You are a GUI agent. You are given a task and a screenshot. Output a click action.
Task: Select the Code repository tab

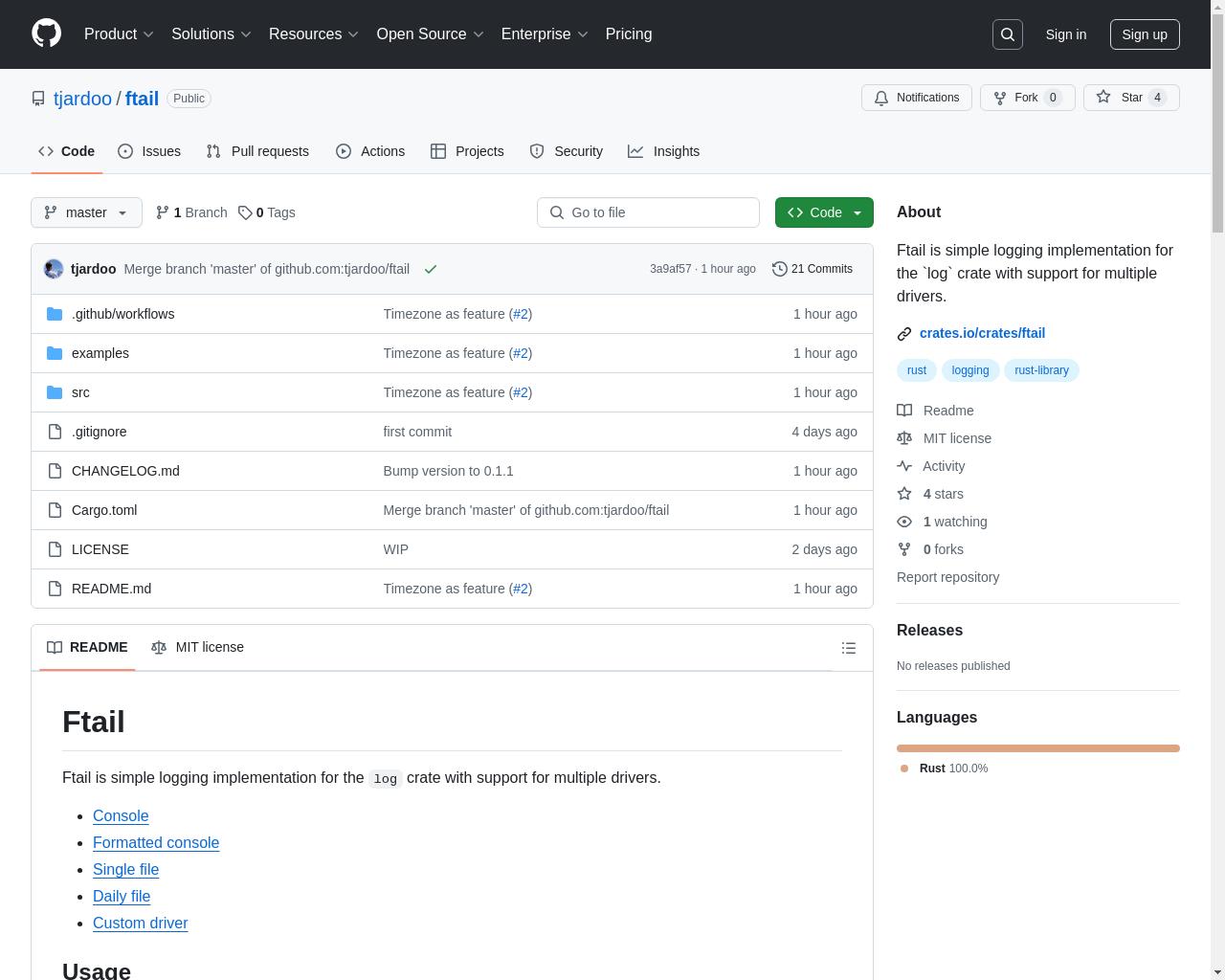coord(67,151)
